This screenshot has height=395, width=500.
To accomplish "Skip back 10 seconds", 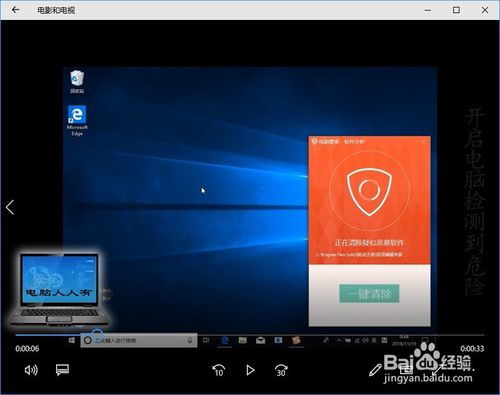I will click(219, 370).
